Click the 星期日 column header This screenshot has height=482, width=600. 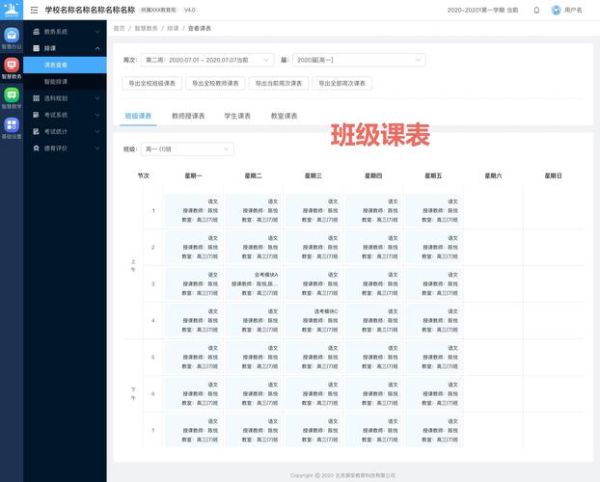[553, 176]
